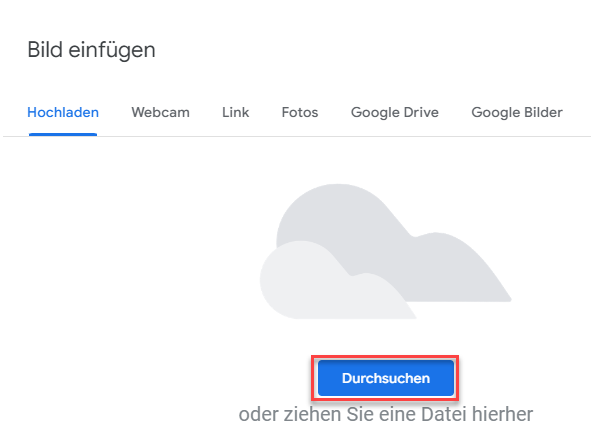Open the Google Bilder tab
Image resolution: width=591 pixels, height=446 pixels.
coord(517,112)
